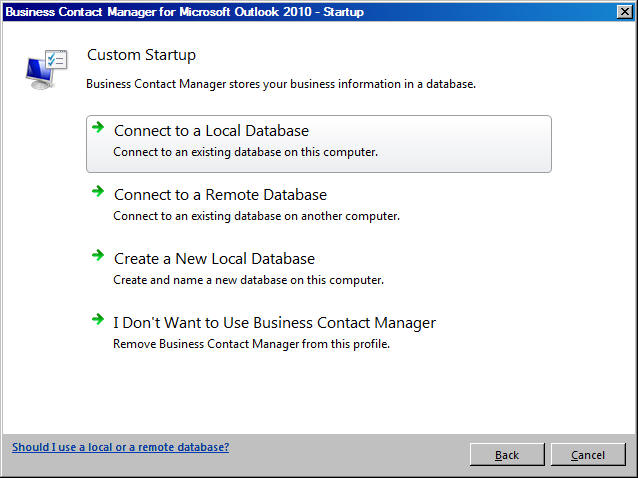Close the Startup dialog with the X button

click(625, 12)
